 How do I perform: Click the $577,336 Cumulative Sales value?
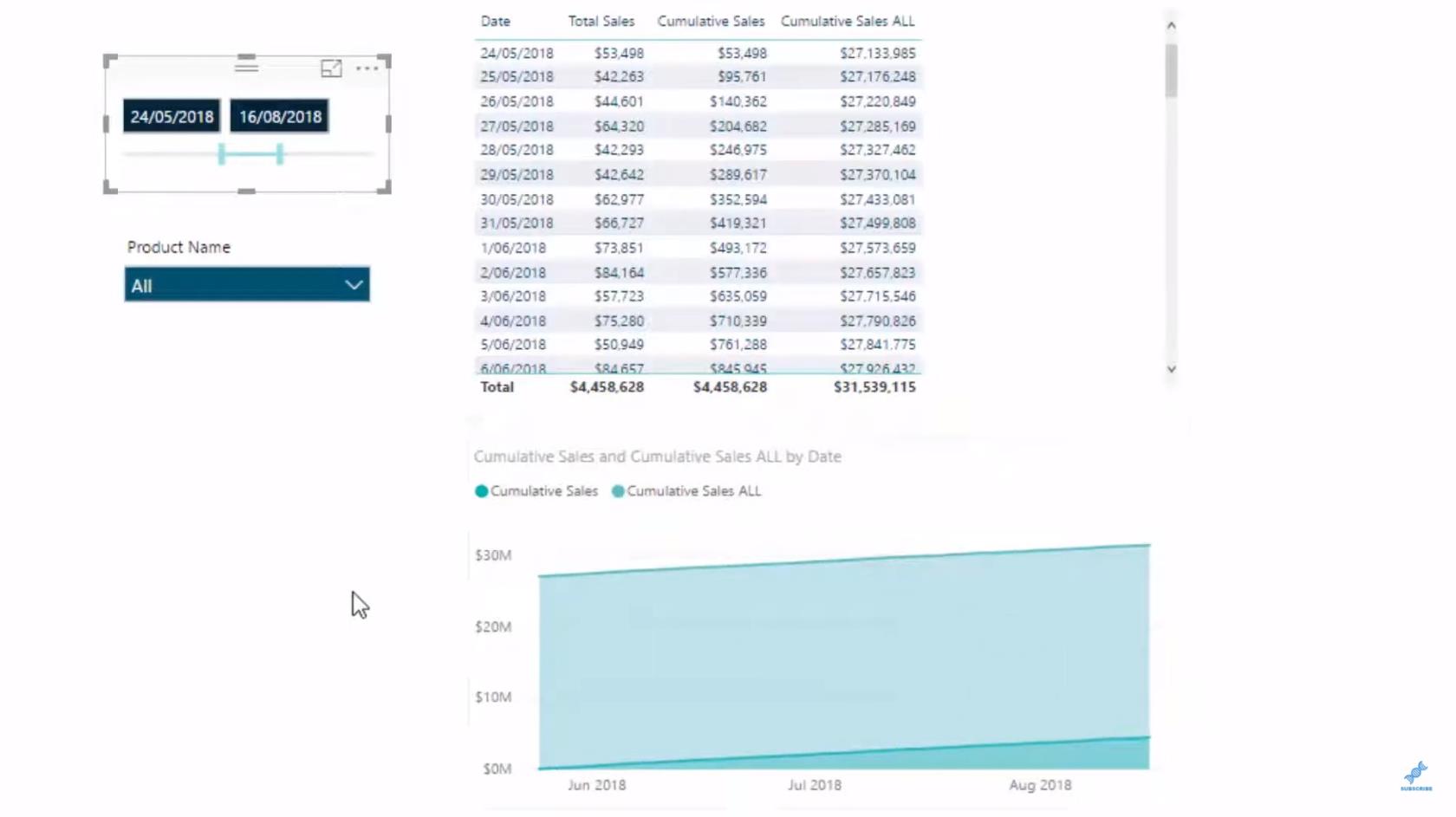(x=738, y=272)
